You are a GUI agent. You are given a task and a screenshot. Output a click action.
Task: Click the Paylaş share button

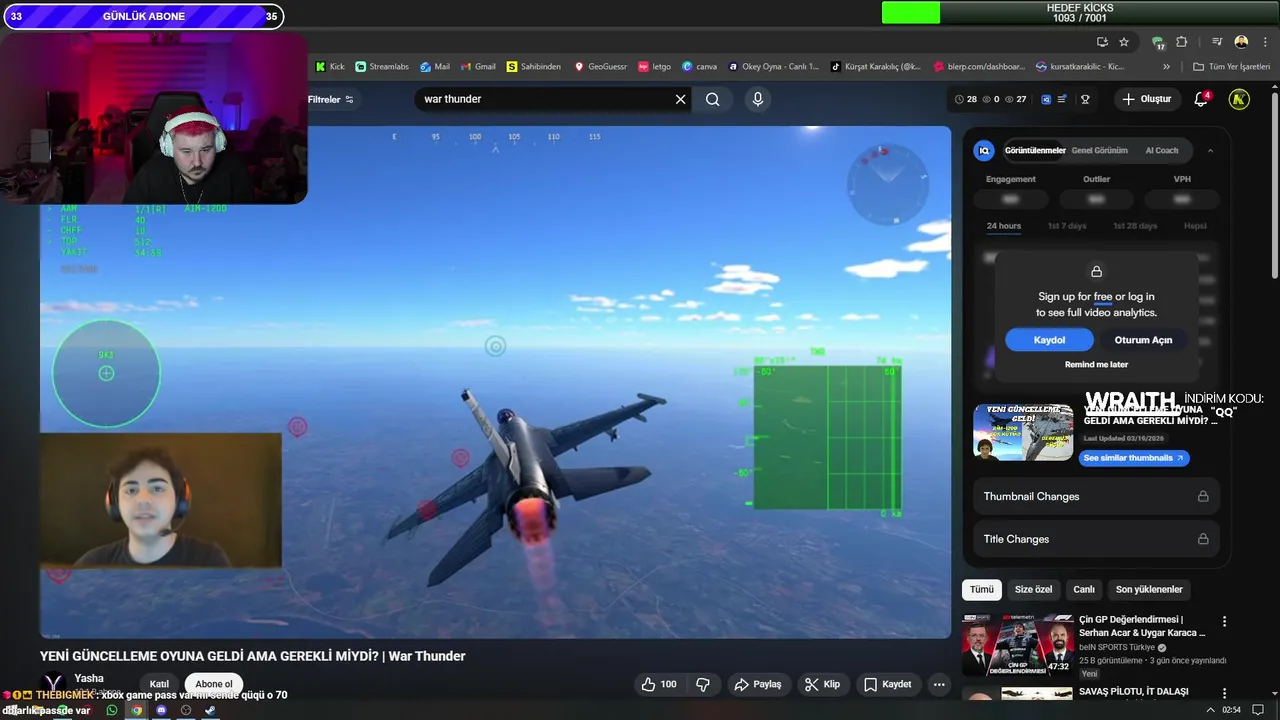[x=757, y=684]
